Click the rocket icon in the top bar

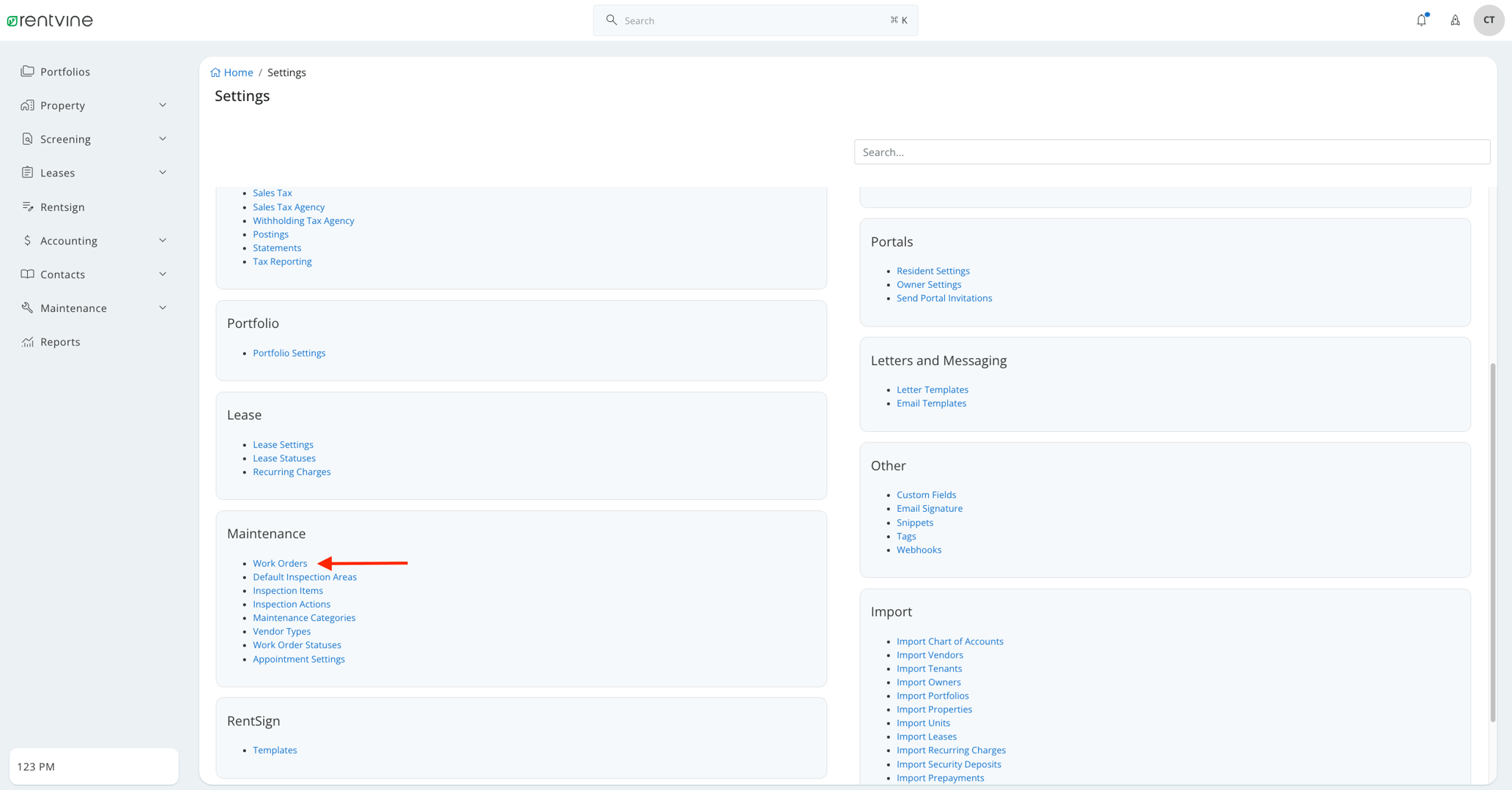(x=1455, y=20)
